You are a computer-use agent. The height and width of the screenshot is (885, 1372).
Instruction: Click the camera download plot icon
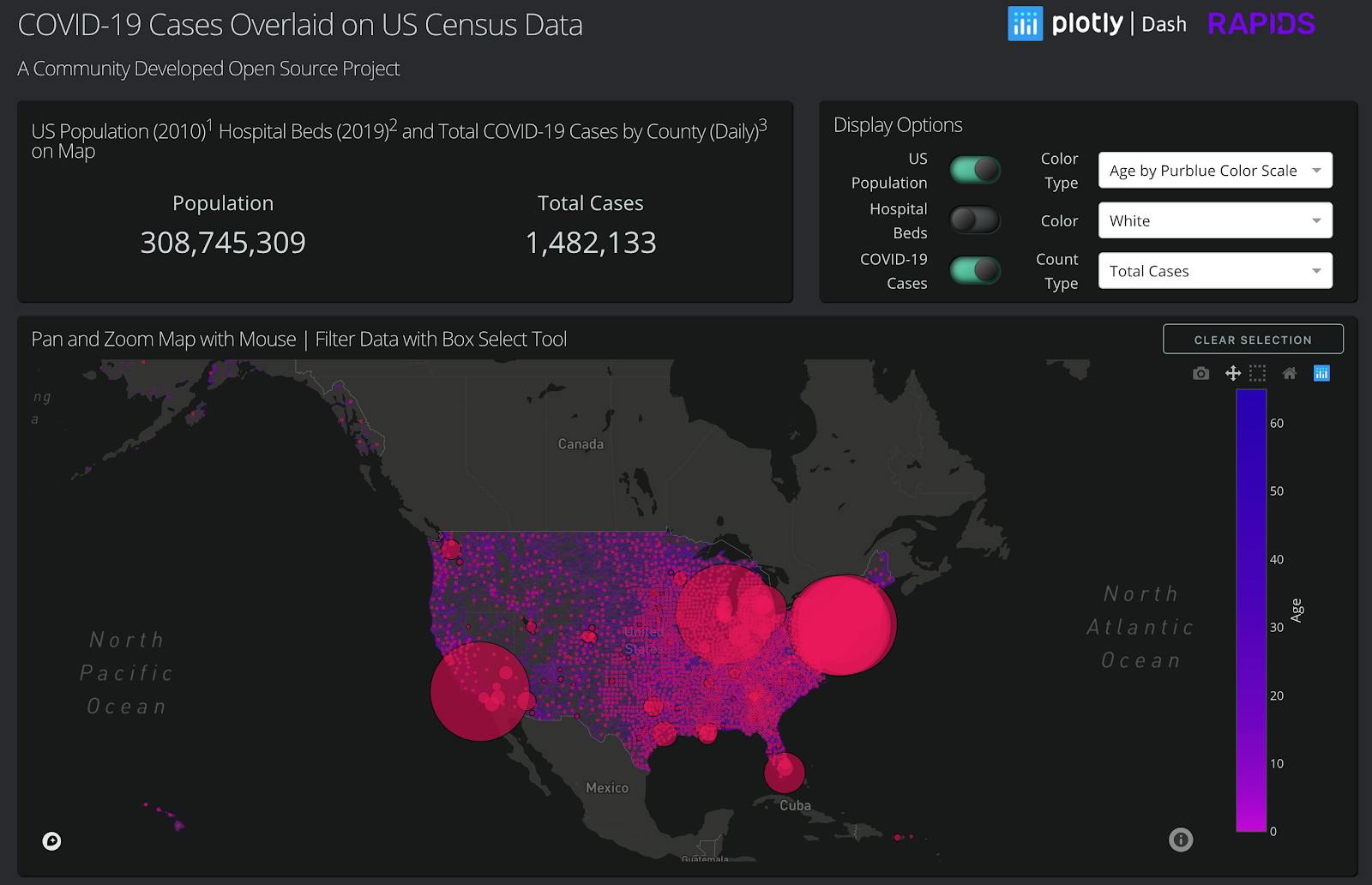pyautogui.click(x=1200, y=373)
